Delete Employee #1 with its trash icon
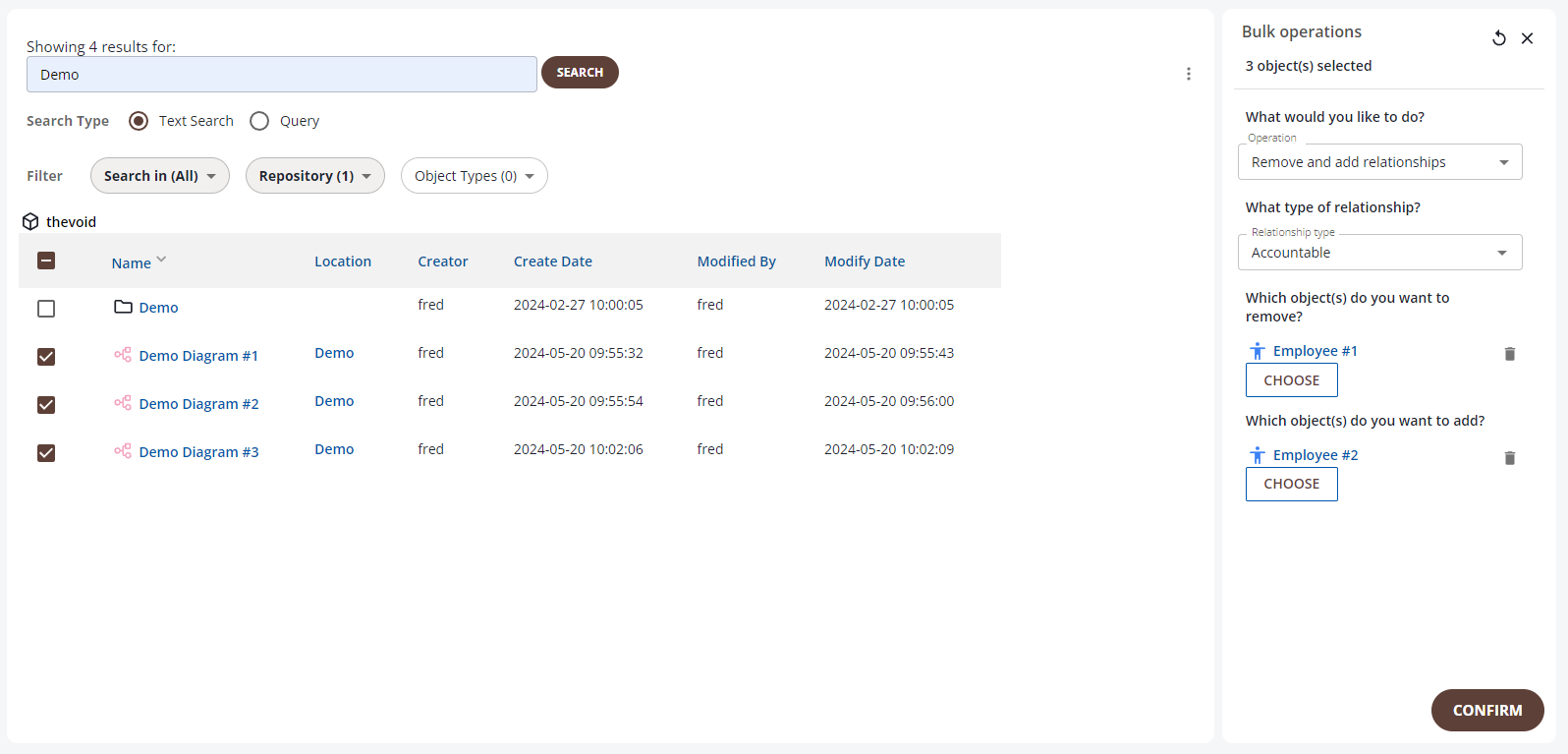The width and height of the screenshot is (1568, 754). click(x=1510, y=354)
